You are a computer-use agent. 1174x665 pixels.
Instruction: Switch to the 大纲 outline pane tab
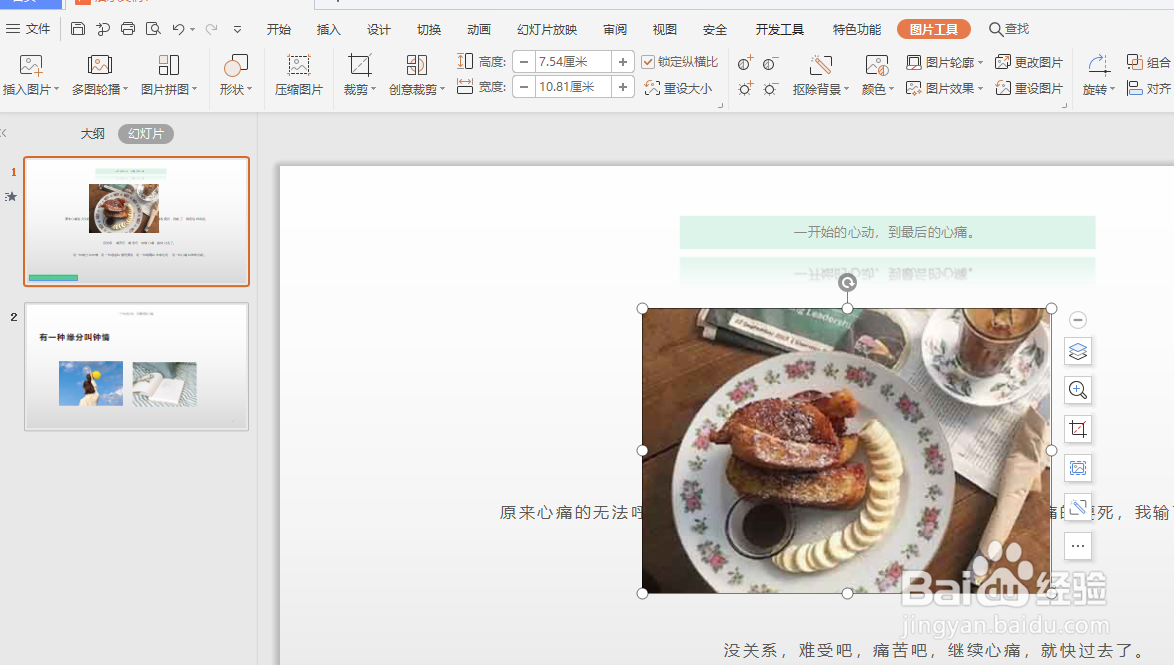click(x=93, y=134)
